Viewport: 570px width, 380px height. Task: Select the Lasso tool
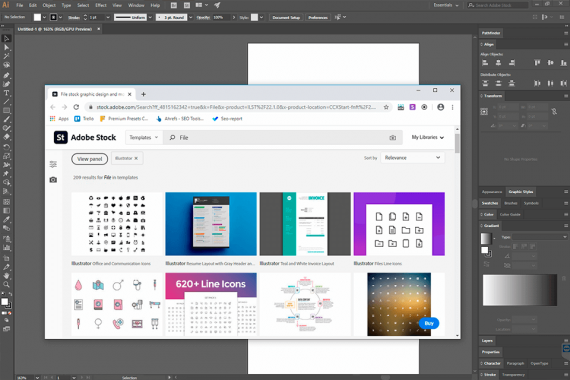click(6, 65)
